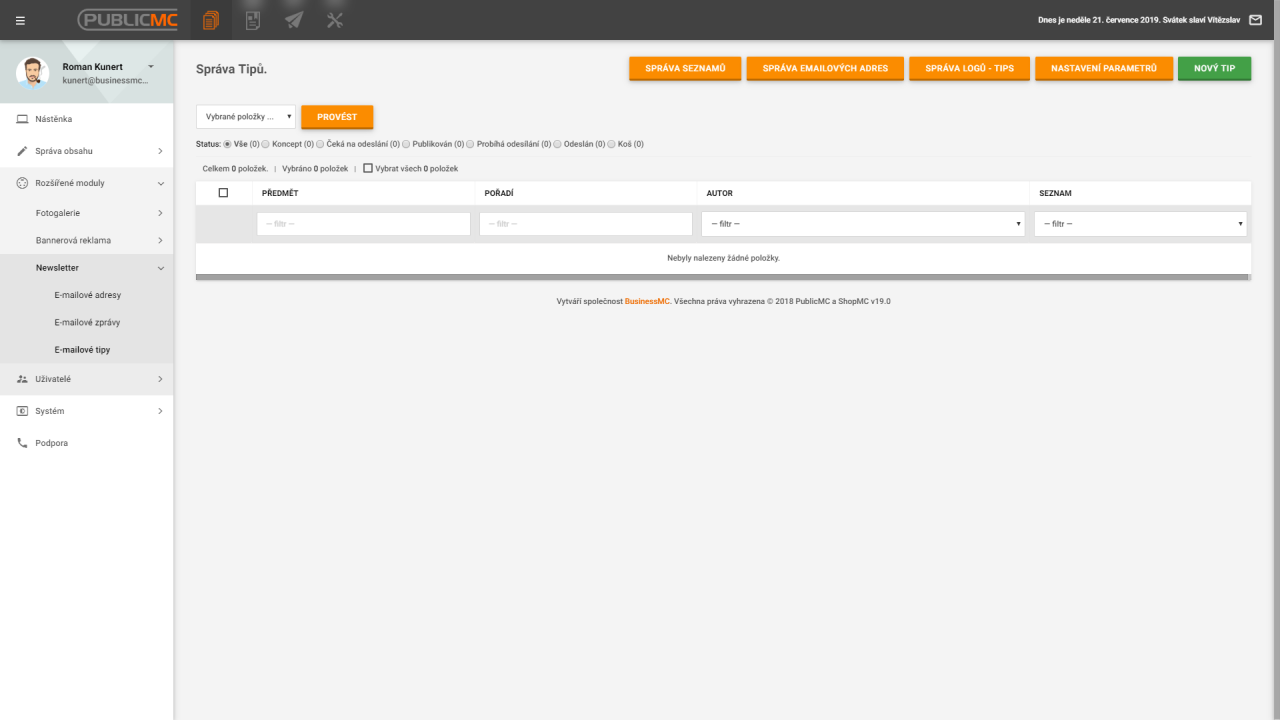This screenshot has height=720, width=1280.
Task: Click the icon beside Systém
Action: [x=22, y=411]
